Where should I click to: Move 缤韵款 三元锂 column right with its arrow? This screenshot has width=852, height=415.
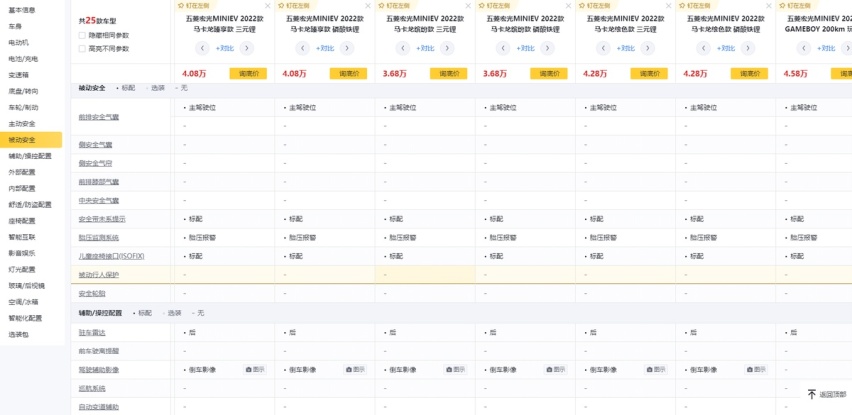[447, 48]
